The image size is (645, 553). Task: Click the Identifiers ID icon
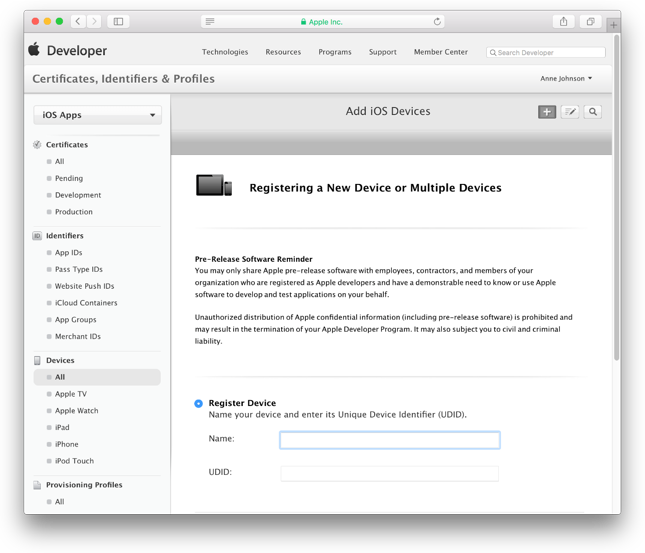(37, 236)
